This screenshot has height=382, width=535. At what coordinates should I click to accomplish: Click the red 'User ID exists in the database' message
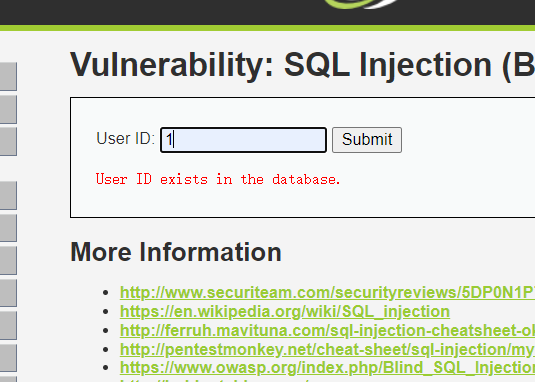pyautogui.click(x=218, y=179)
